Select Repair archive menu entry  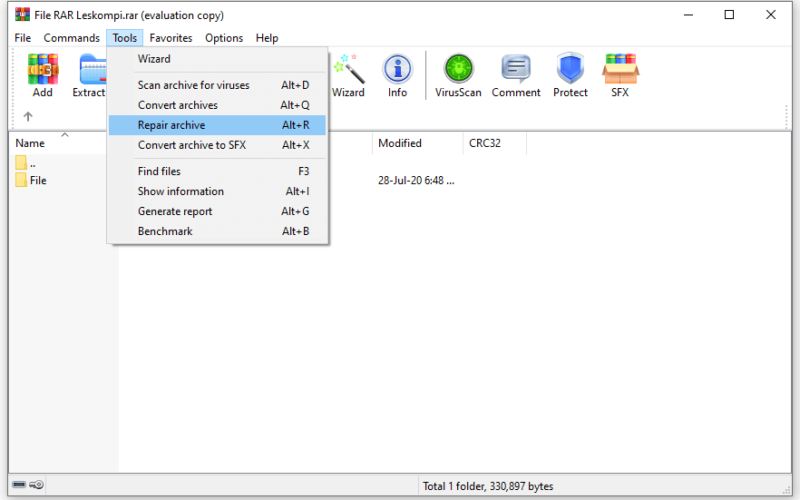(x=217, y=125)
